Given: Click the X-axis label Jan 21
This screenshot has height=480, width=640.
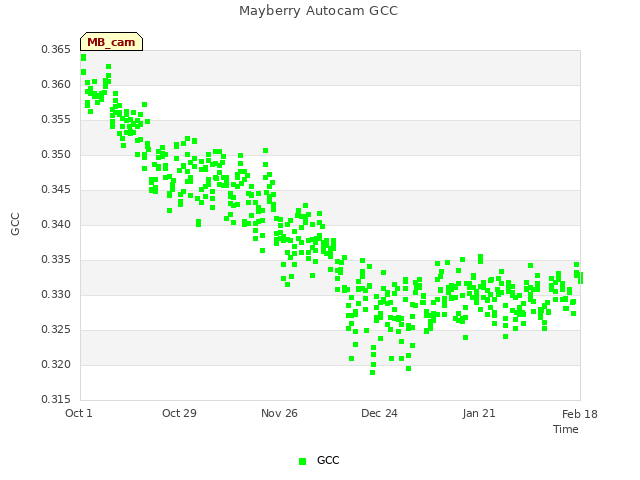Looking at the screenshot, I should [479, 413].
